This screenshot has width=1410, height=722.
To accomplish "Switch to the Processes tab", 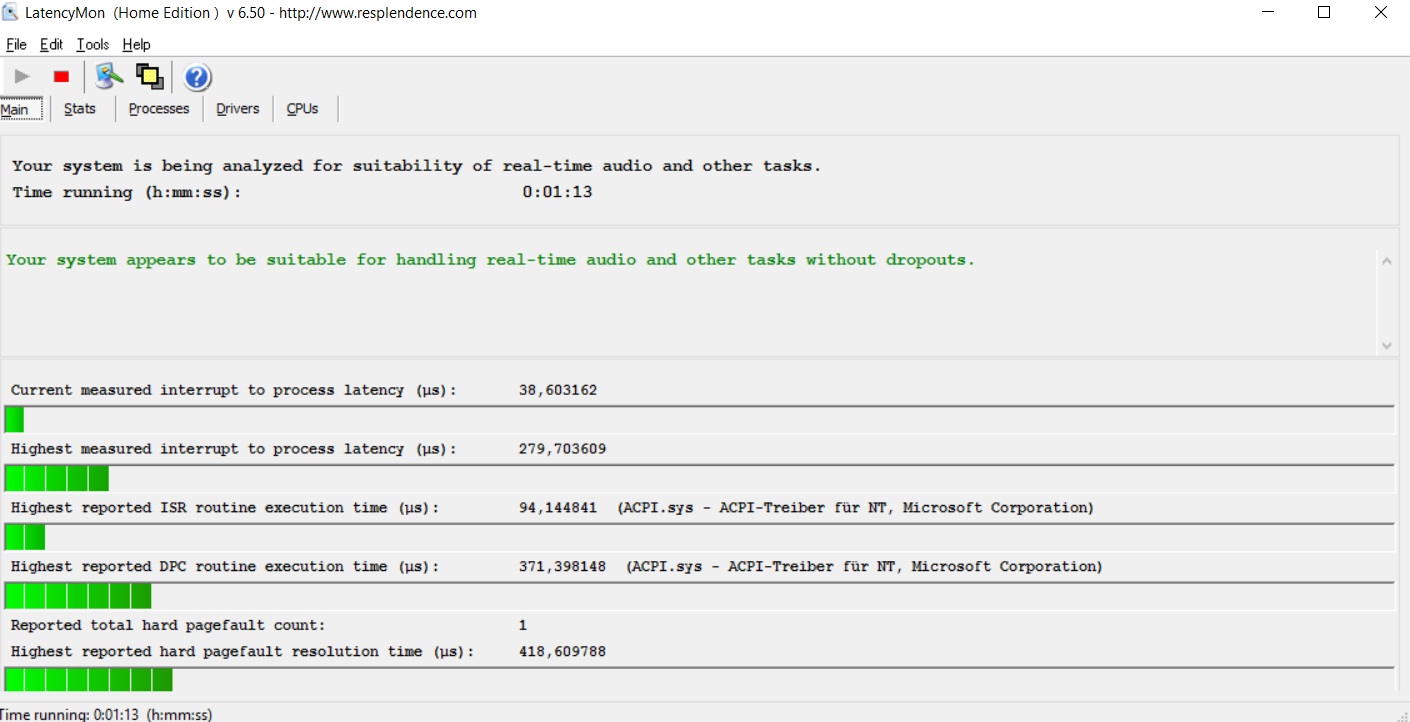I will point(159,109).
